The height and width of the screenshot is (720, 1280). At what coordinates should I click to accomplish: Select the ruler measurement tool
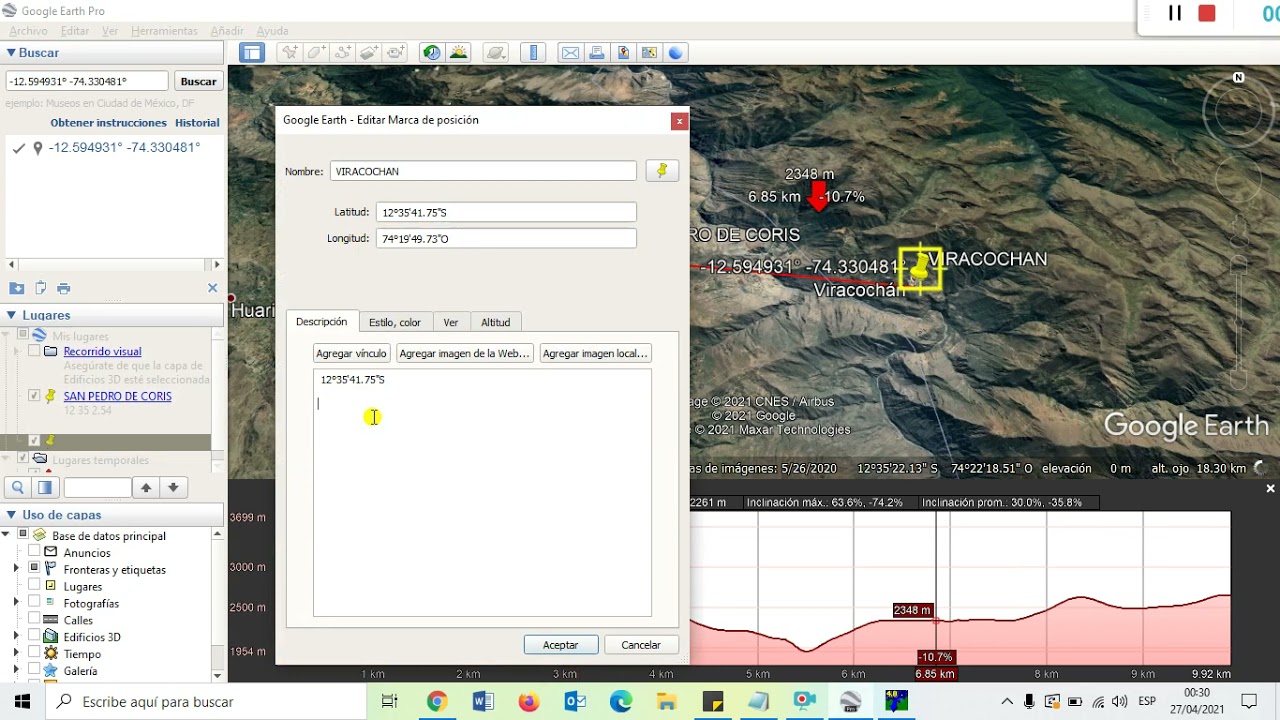tap(533, 53)
